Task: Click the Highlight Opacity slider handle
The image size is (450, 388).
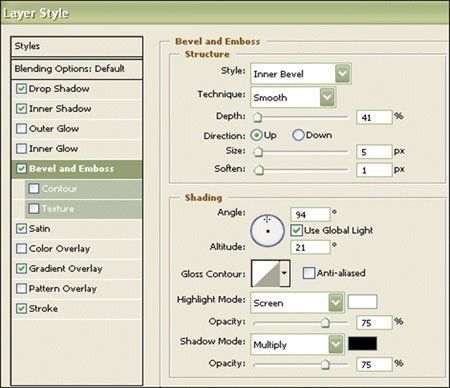Action: (325, 323)
